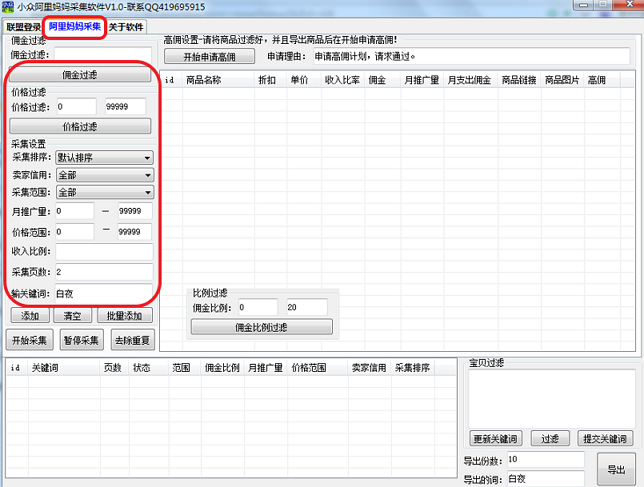The width and height of the screenshot is (644, 487).
Task: Click the 去除重复 button
Action: (133, 340)
